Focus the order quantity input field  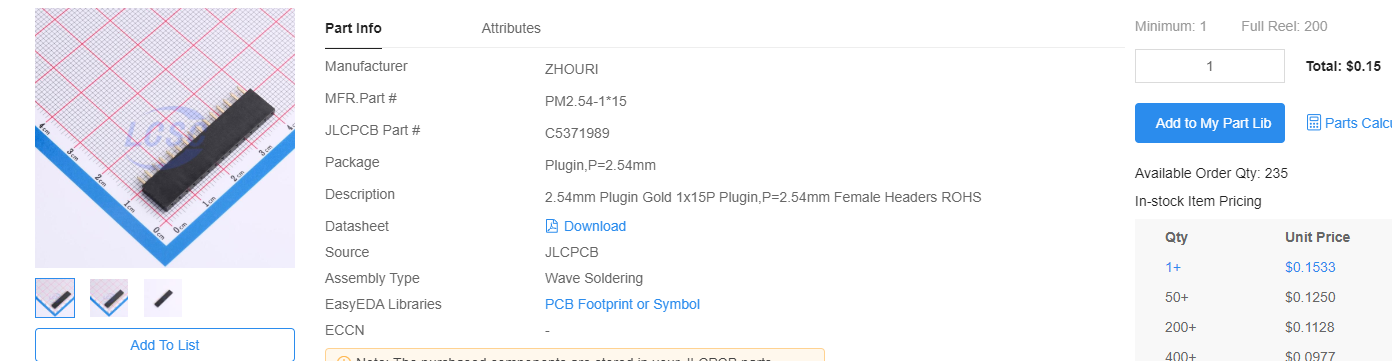pos(1210,66)
